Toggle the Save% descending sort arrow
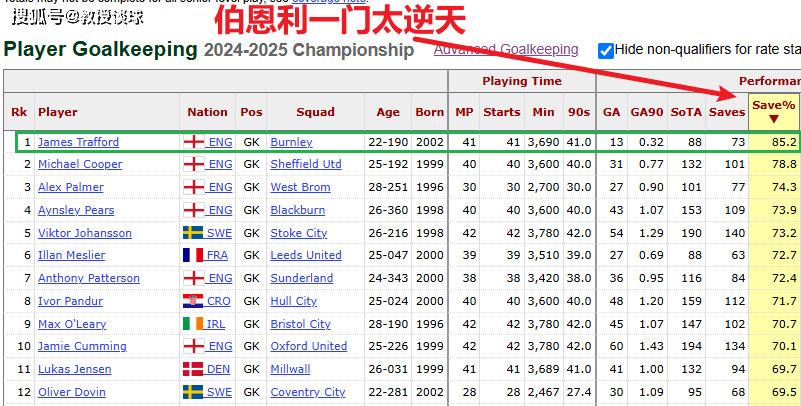Viewport: 801px width, 406px height. pos(773,119)
